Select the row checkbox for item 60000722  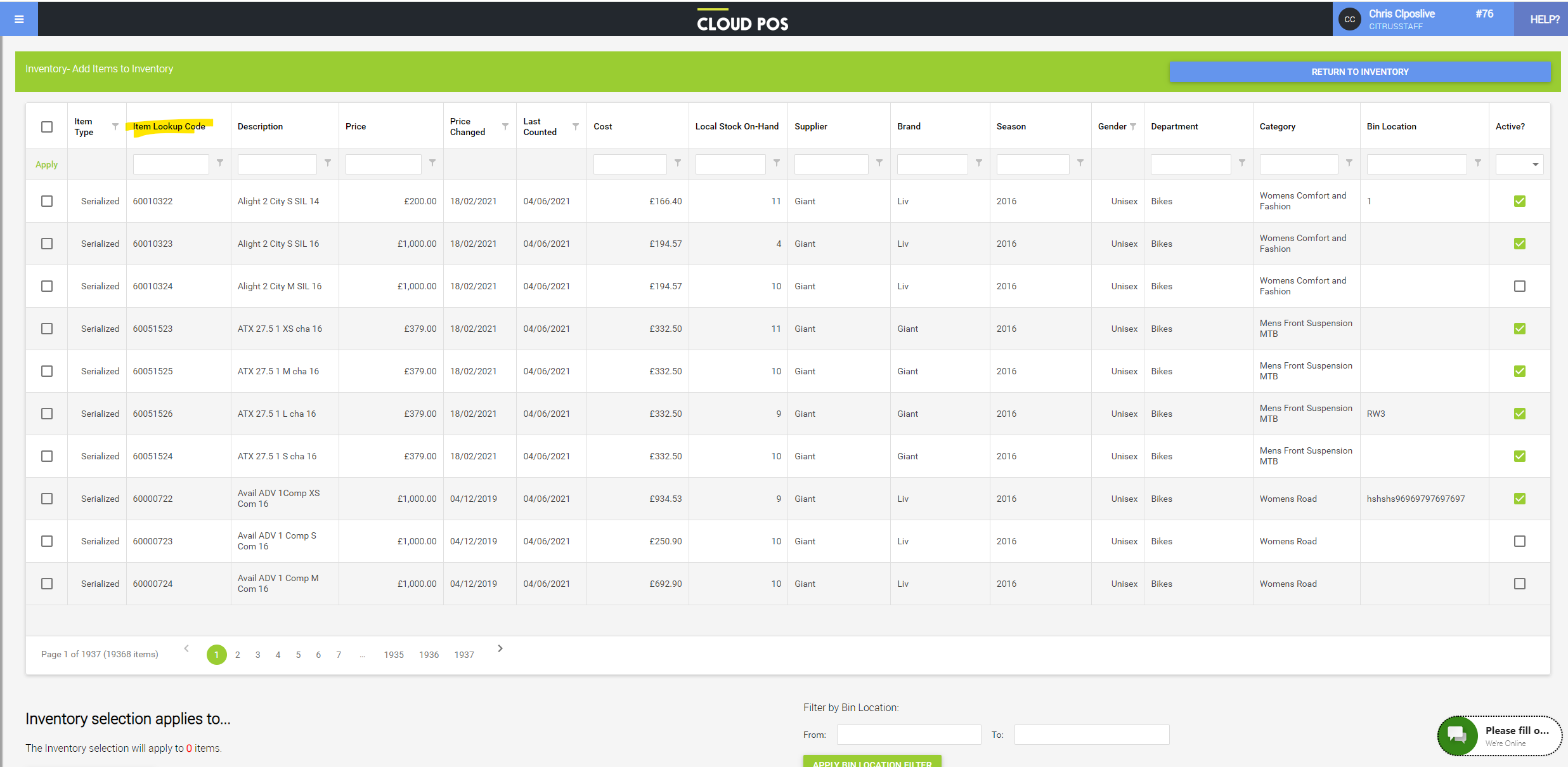(47, 499)
